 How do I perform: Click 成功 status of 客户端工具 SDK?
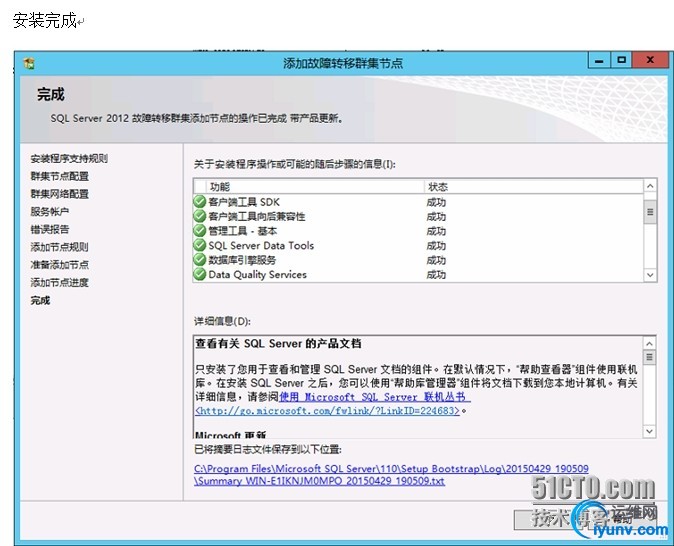coord(436,202)
